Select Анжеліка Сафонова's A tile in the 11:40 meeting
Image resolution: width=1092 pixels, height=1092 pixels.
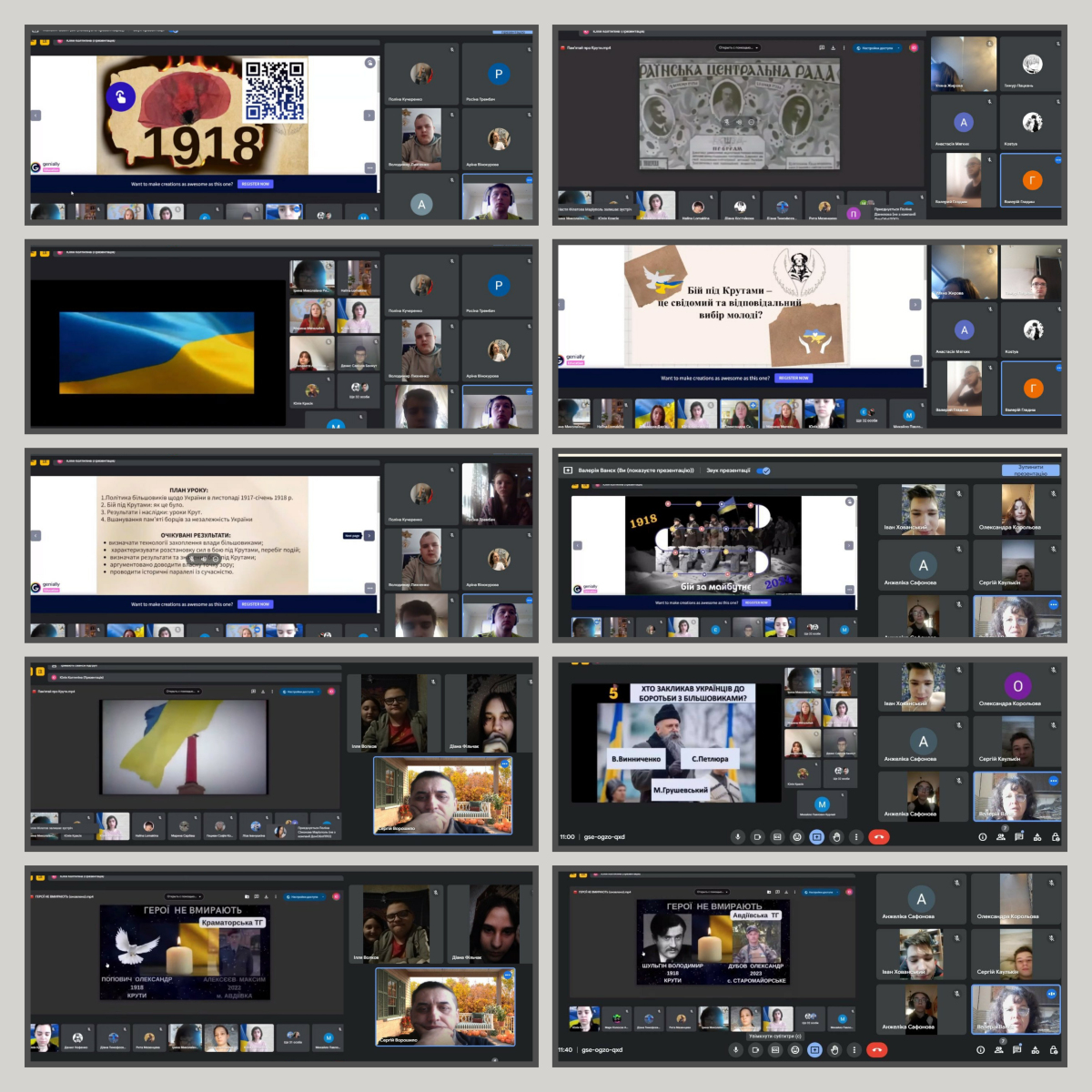tap(921, 899)
